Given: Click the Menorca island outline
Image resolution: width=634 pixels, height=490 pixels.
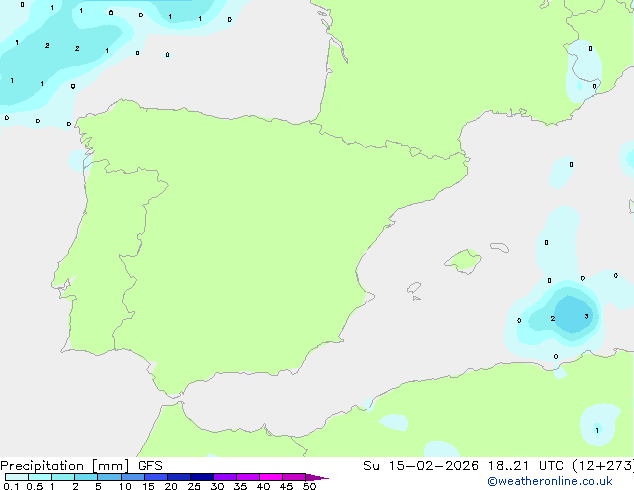Looking at the screenshot, I should click(500, 247).
